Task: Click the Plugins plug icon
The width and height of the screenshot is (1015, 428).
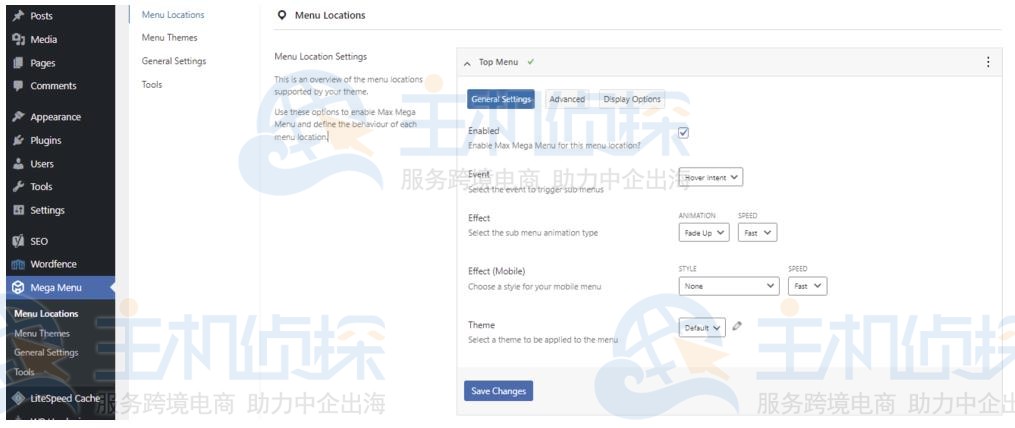Action: pyautogui.click(x=18, y=141)
